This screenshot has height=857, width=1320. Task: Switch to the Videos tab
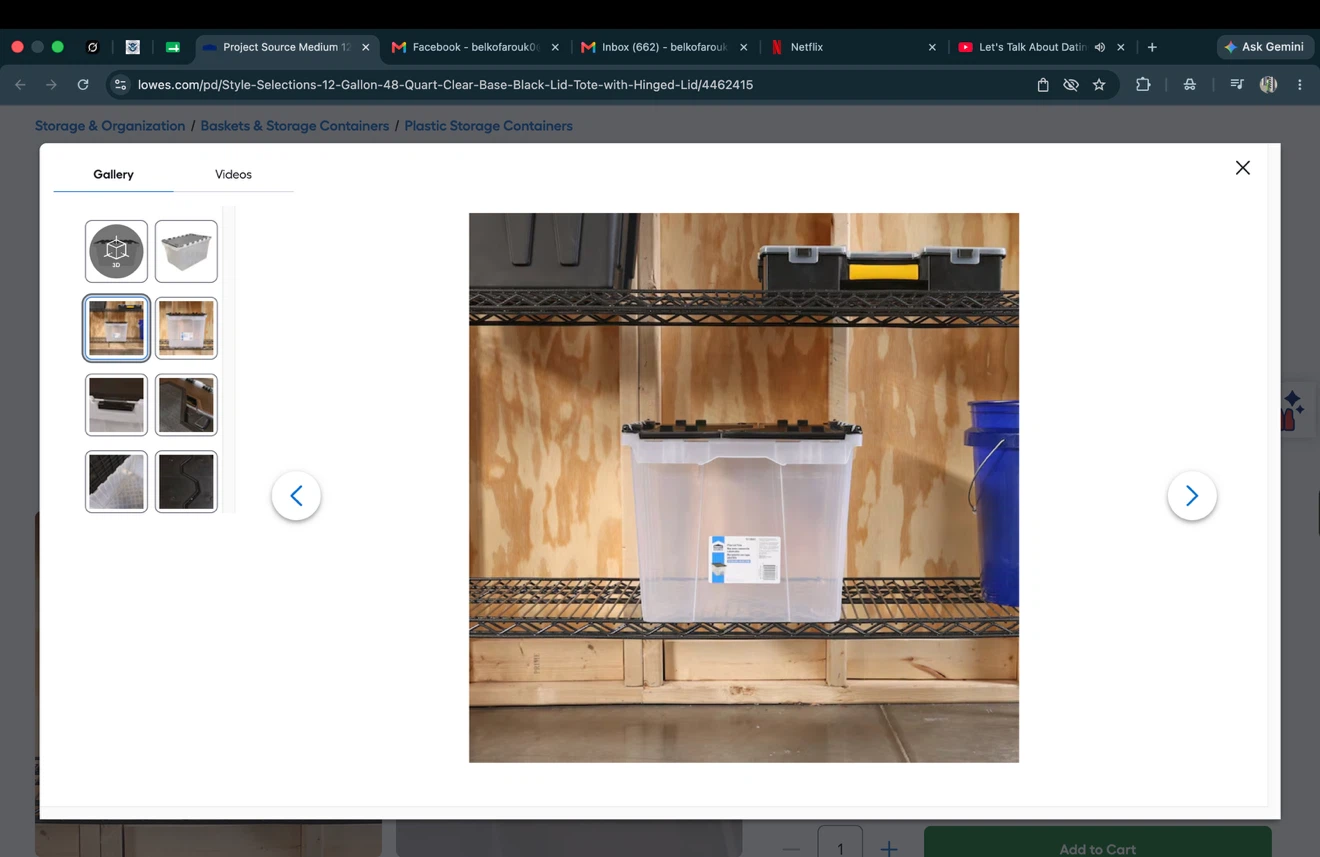pyautogui.click(x=233, y=174)
